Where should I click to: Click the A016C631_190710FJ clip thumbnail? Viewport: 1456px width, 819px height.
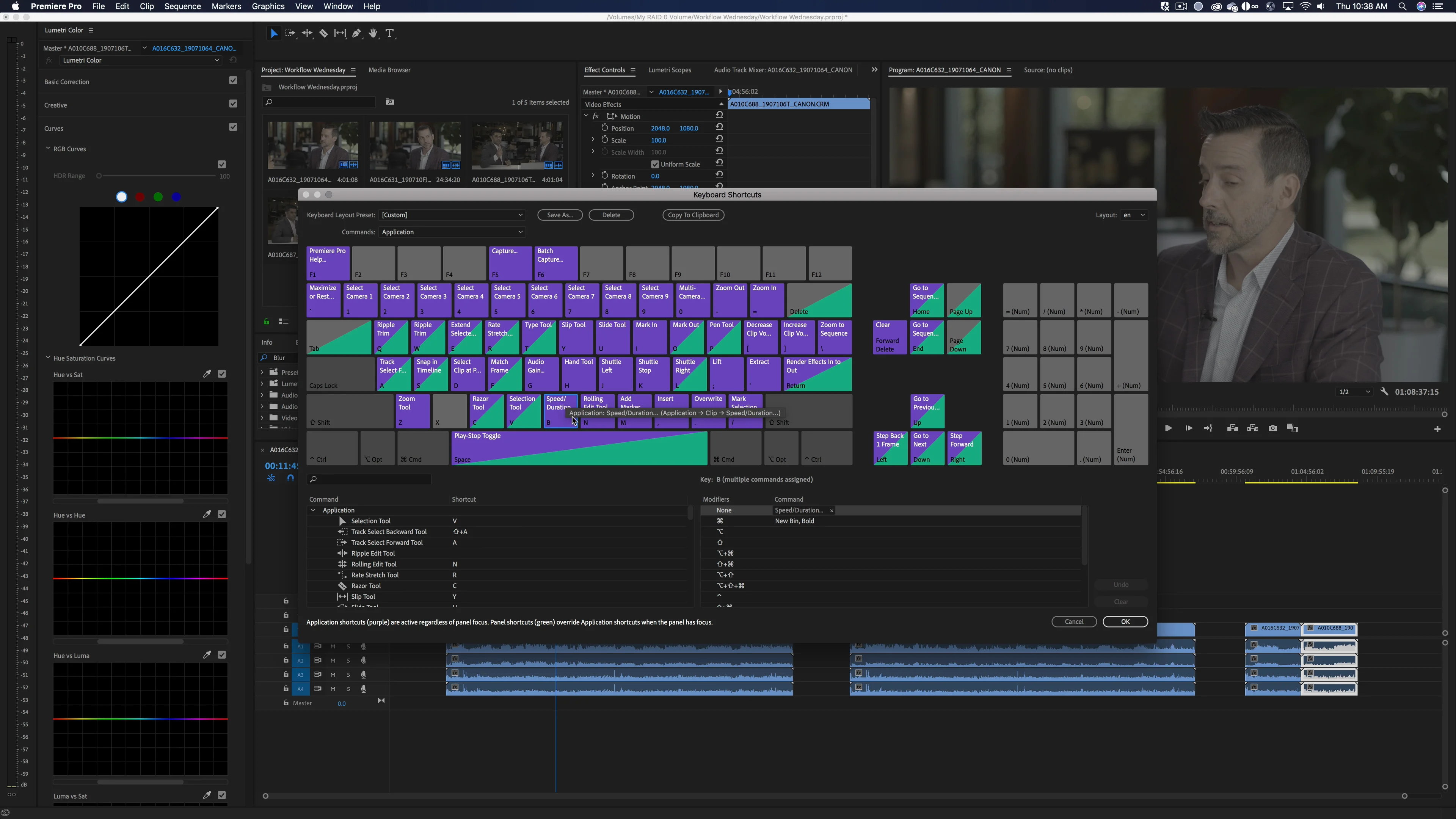[x=414, y=145]
